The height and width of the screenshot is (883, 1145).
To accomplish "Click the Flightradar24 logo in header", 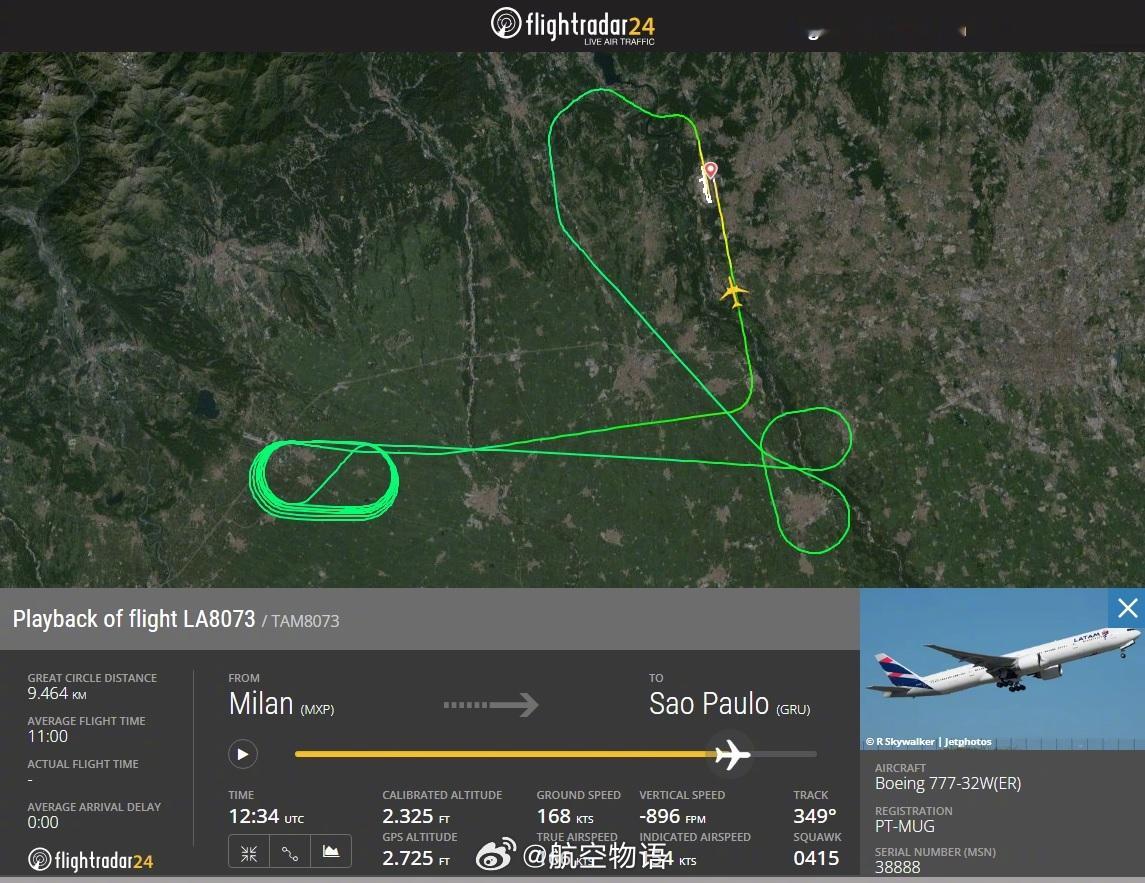I will click(572, 26).
